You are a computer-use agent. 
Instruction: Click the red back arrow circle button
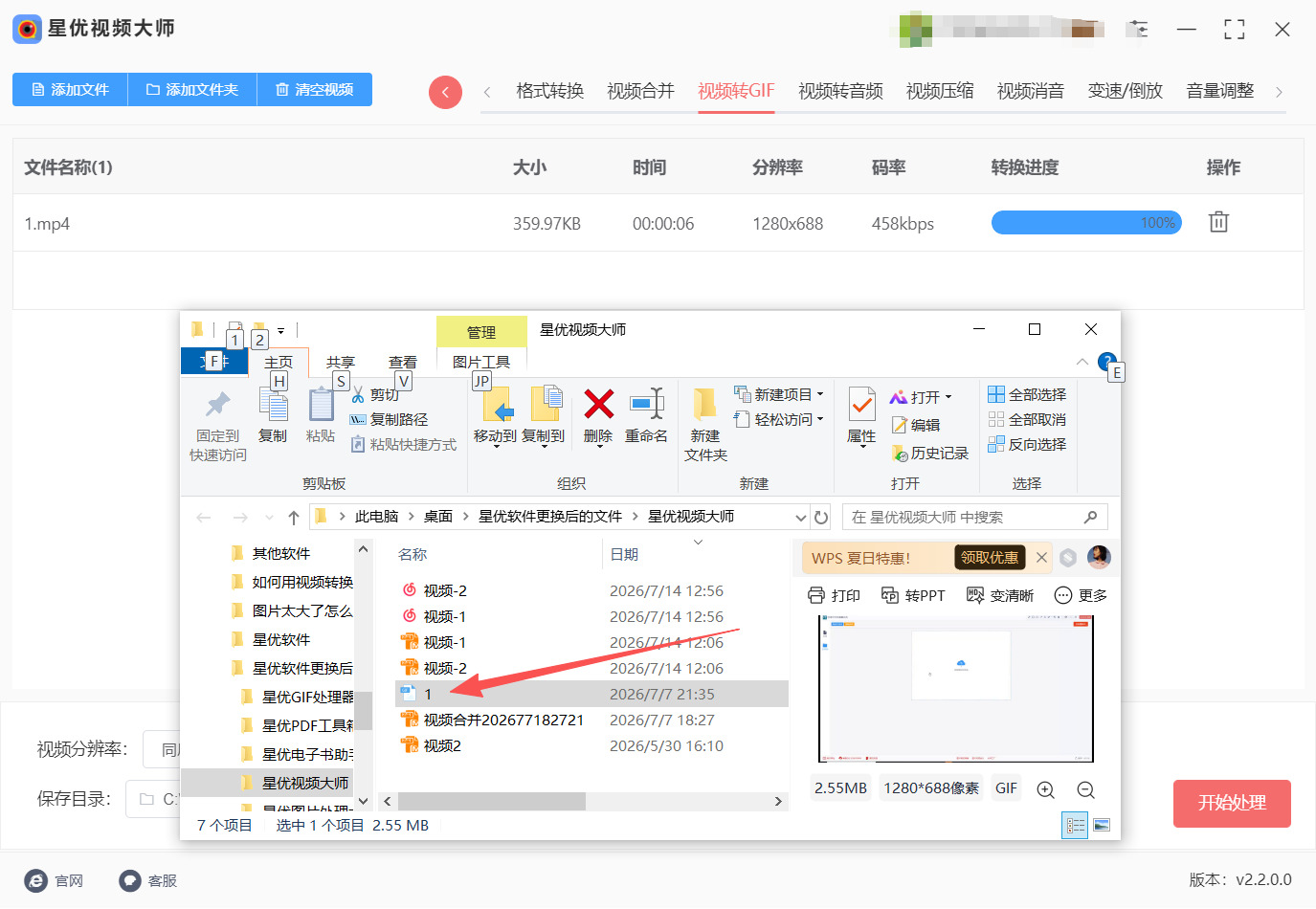[x=445, y=92]
